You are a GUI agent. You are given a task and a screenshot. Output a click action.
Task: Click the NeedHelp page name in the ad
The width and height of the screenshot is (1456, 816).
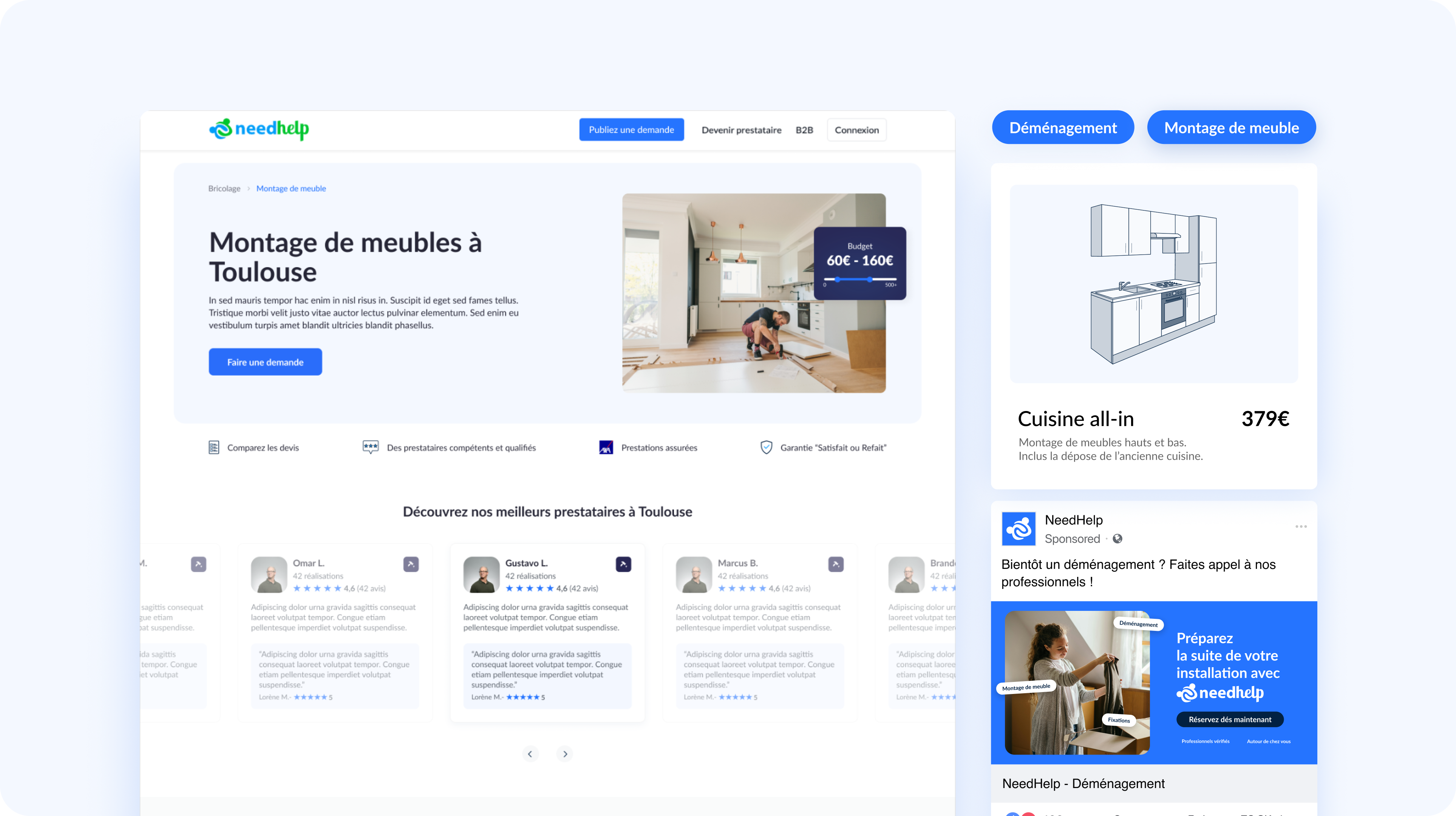[1073, 520]
